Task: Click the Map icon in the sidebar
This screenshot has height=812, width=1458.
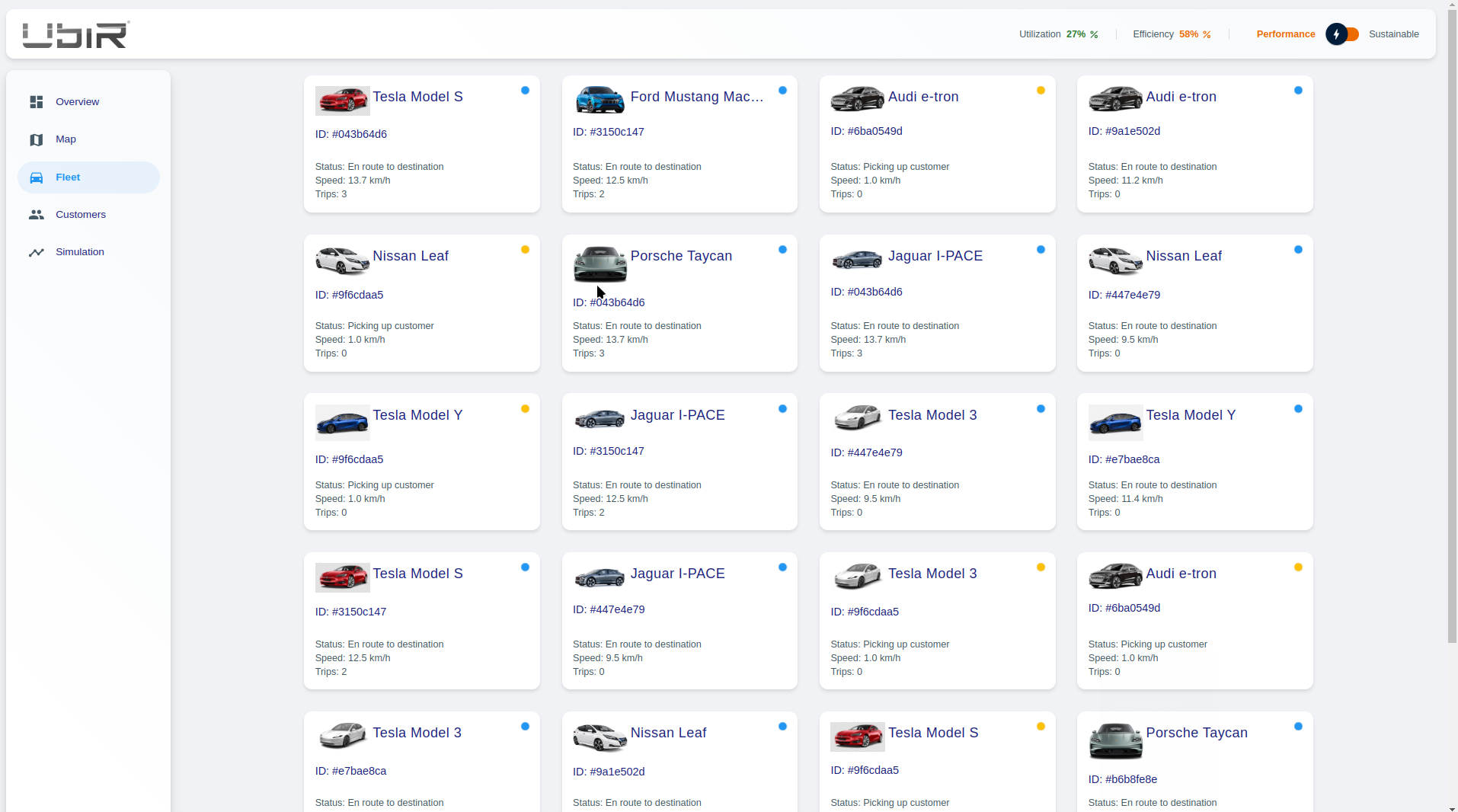Action: tap(36, 139)
